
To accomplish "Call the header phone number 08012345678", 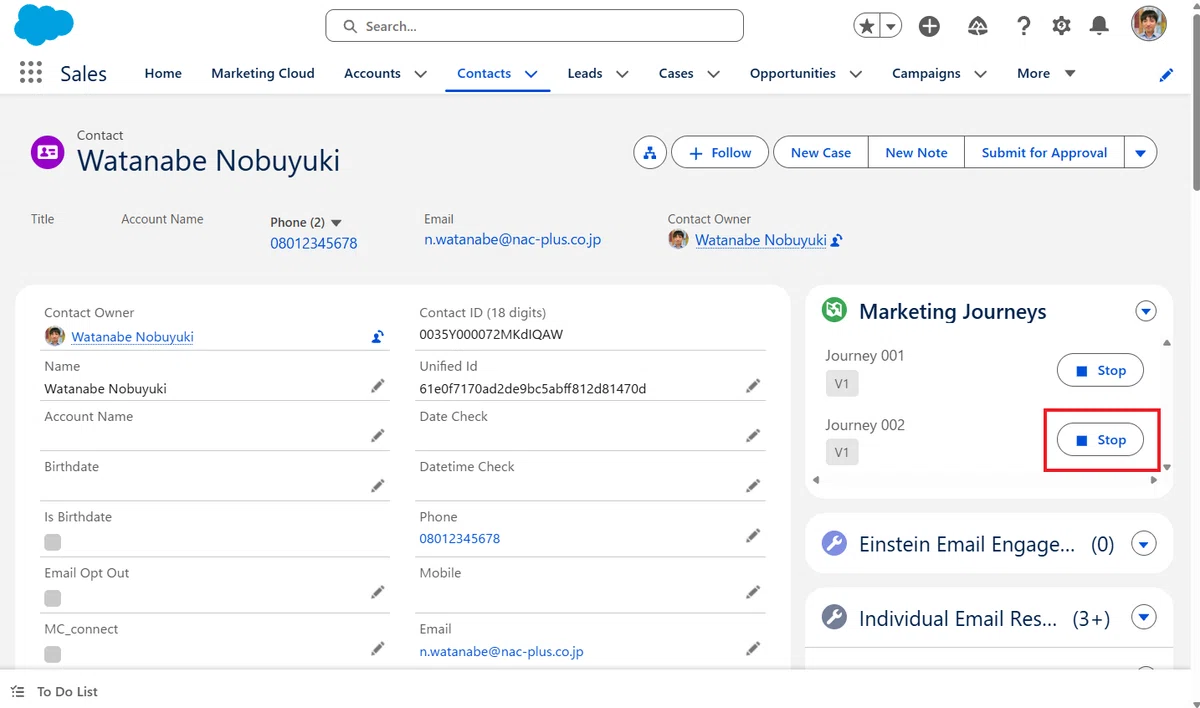I will tap(314, 243).
